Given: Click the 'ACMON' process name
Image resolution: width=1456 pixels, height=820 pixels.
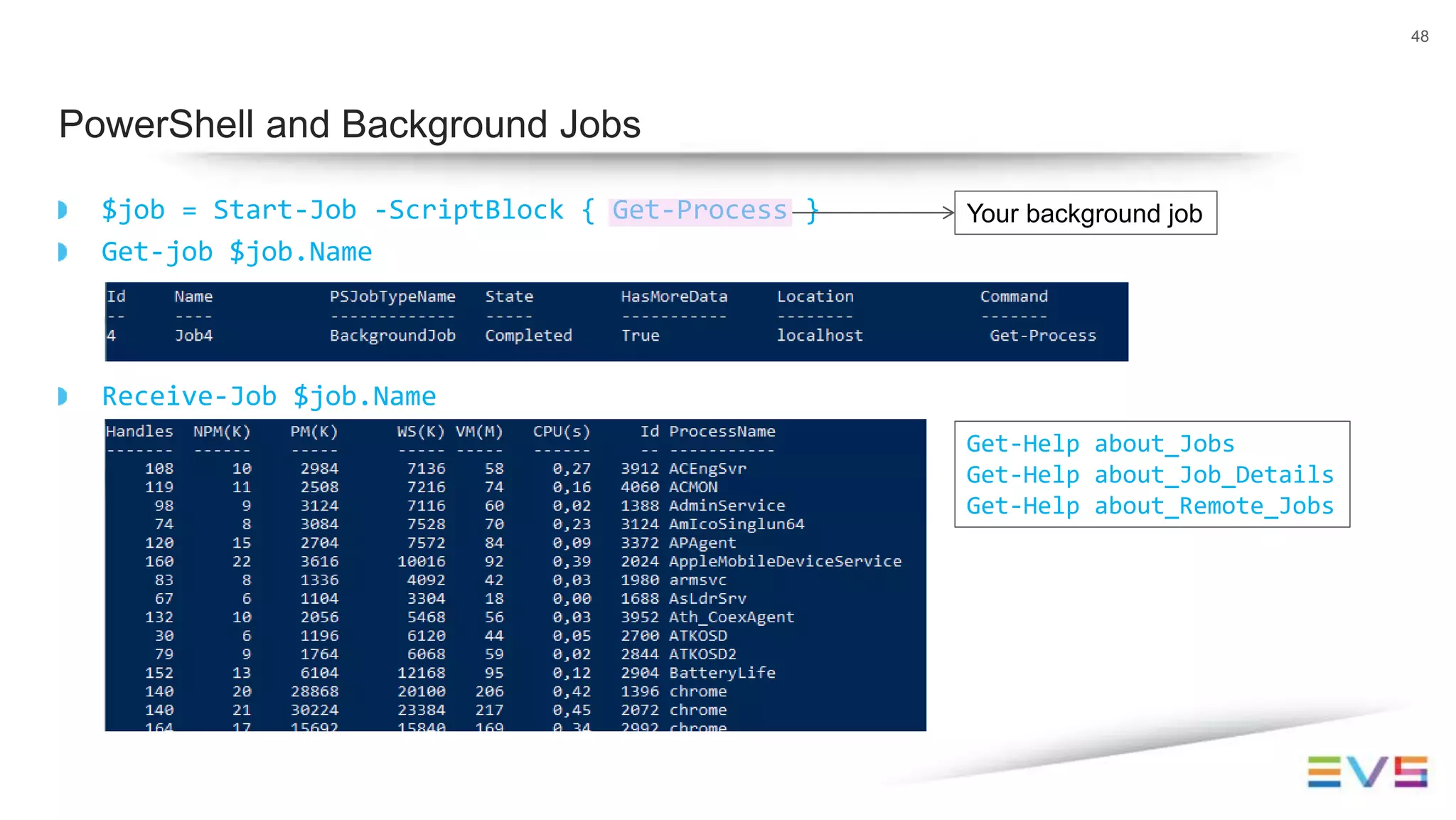Looking at the screenshot, I should click(x=693, y=487).
